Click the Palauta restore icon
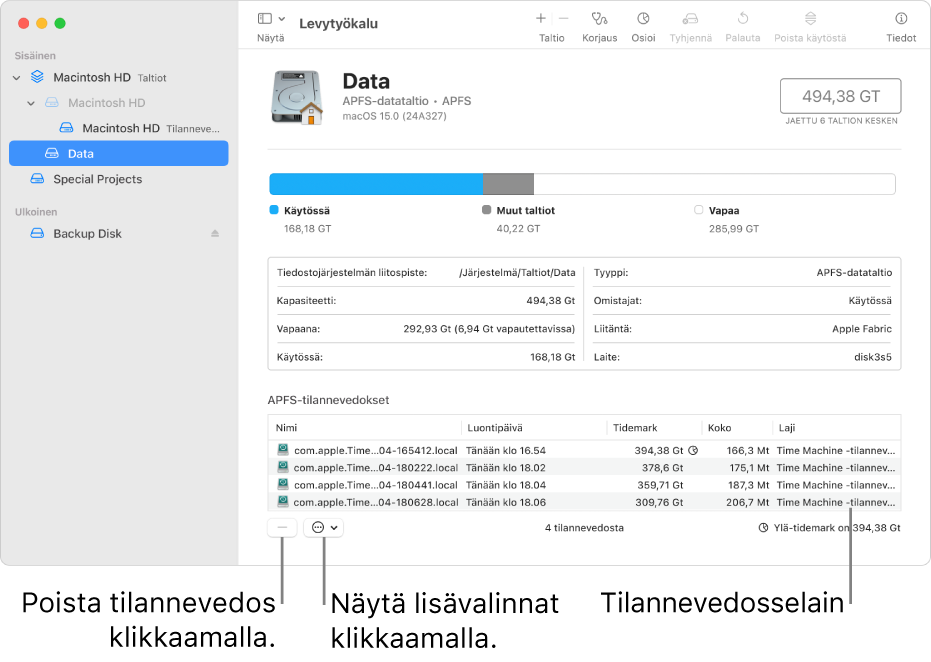The width and height of the screenshot is (931, 662). click(743, 19)
